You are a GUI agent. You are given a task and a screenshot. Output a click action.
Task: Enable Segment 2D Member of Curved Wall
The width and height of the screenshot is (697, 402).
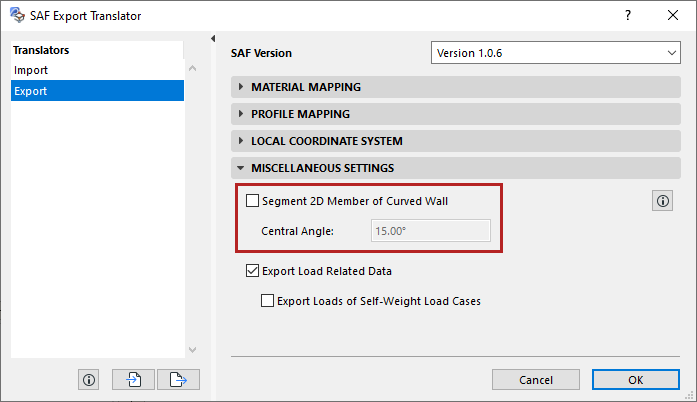pyautogui.click(x=252, y=201)
